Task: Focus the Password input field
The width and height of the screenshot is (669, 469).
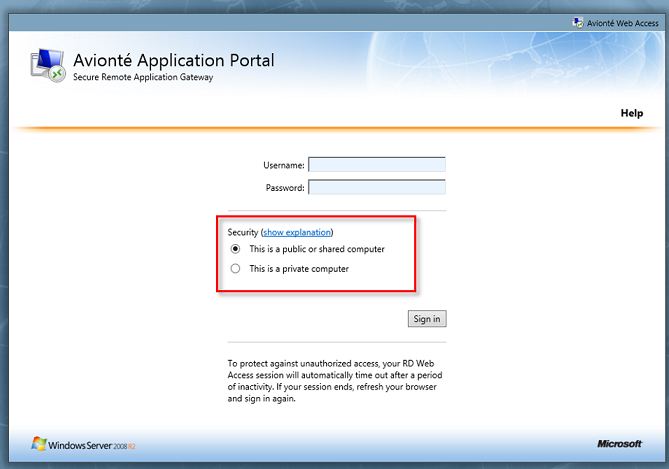Action: (377, 187)
